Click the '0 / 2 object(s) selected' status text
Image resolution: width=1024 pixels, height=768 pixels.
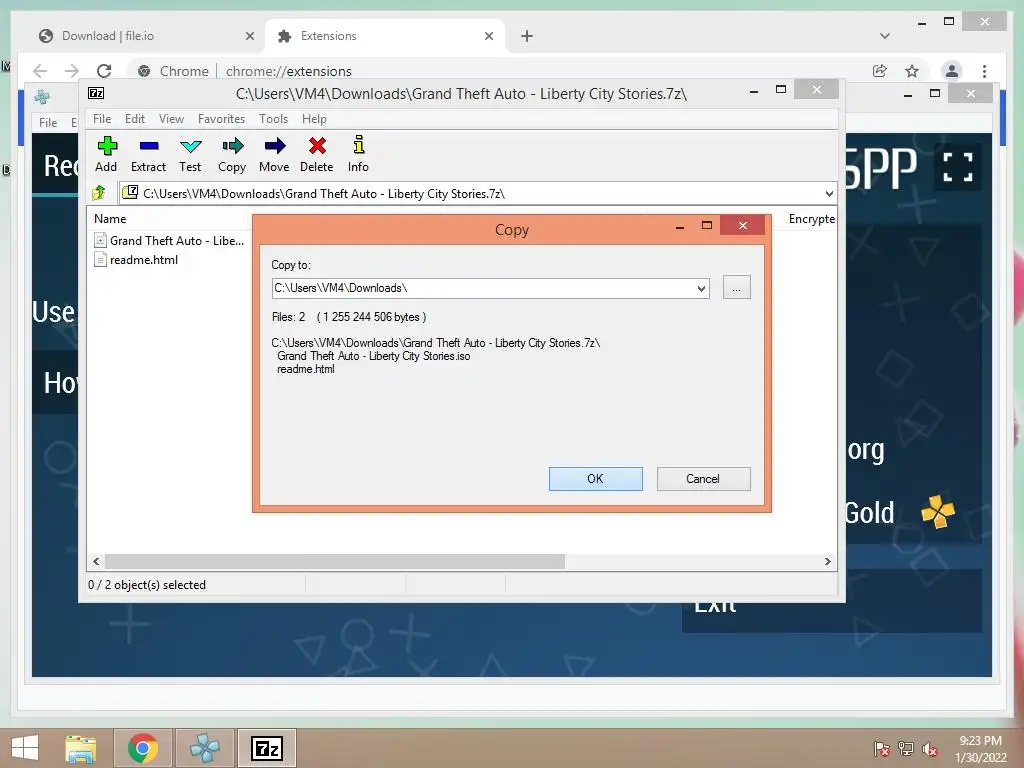coord(147,584)
